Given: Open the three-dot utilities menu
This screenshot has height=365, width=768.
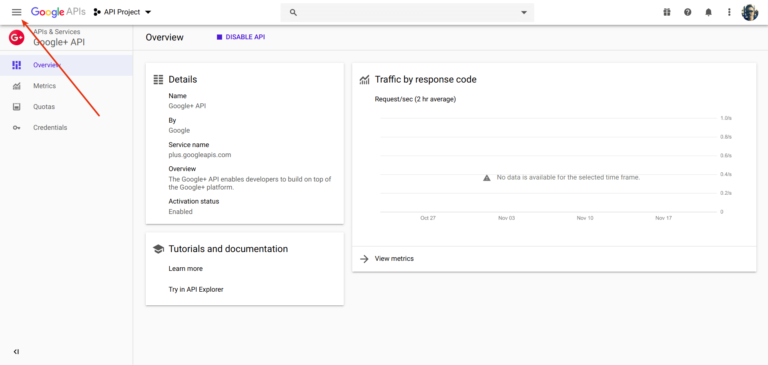Looking at the screenshot, I should pos(729,12).
